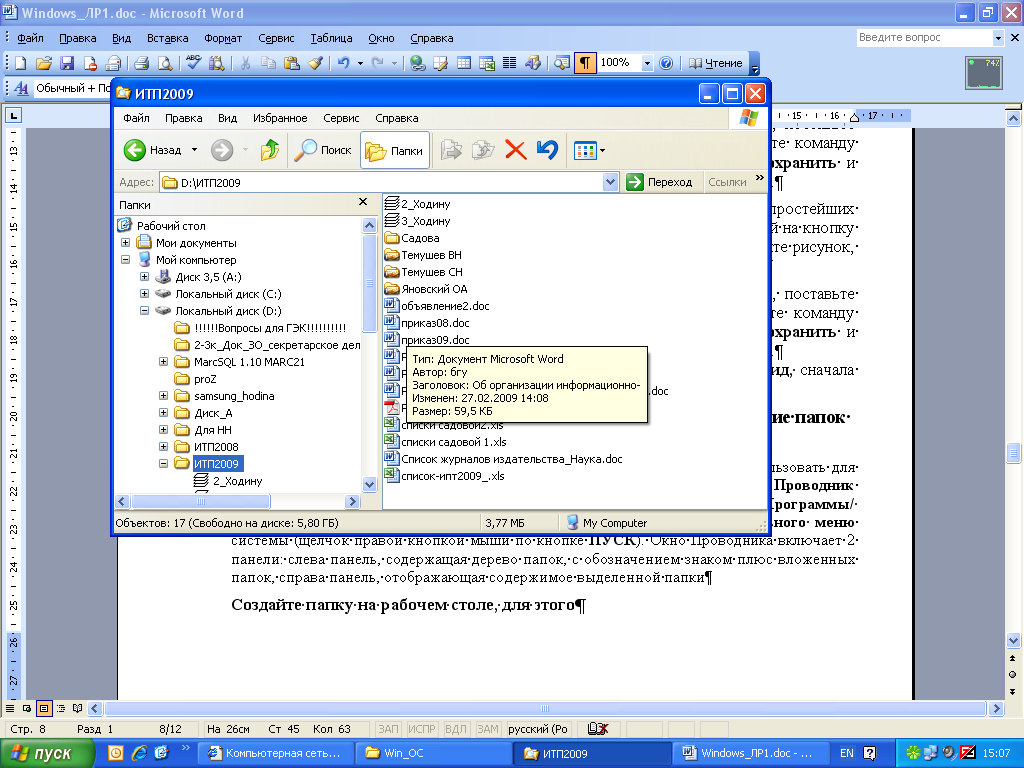Insert a hyperlink via Word toolbar

pyautogui.click(x=418, y=63)
